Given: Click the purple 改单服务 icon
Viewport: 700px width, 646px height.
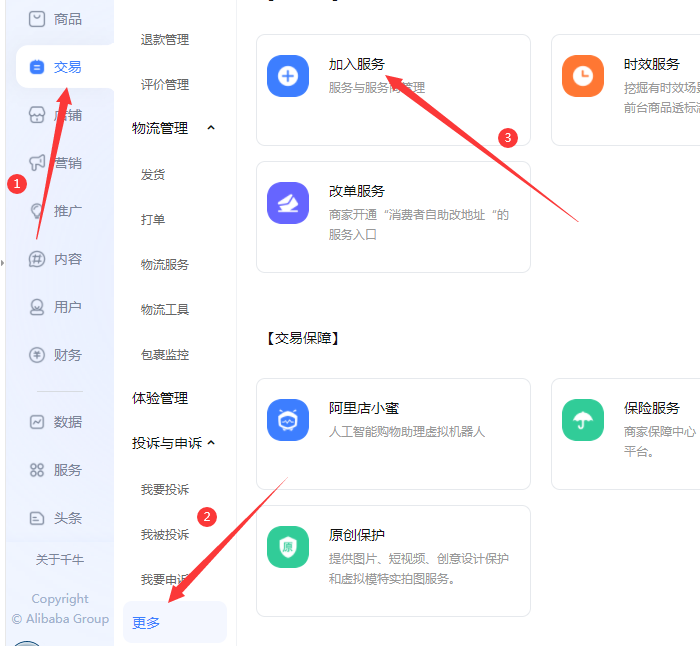Looking at the screenshot, I should (288, 203).
